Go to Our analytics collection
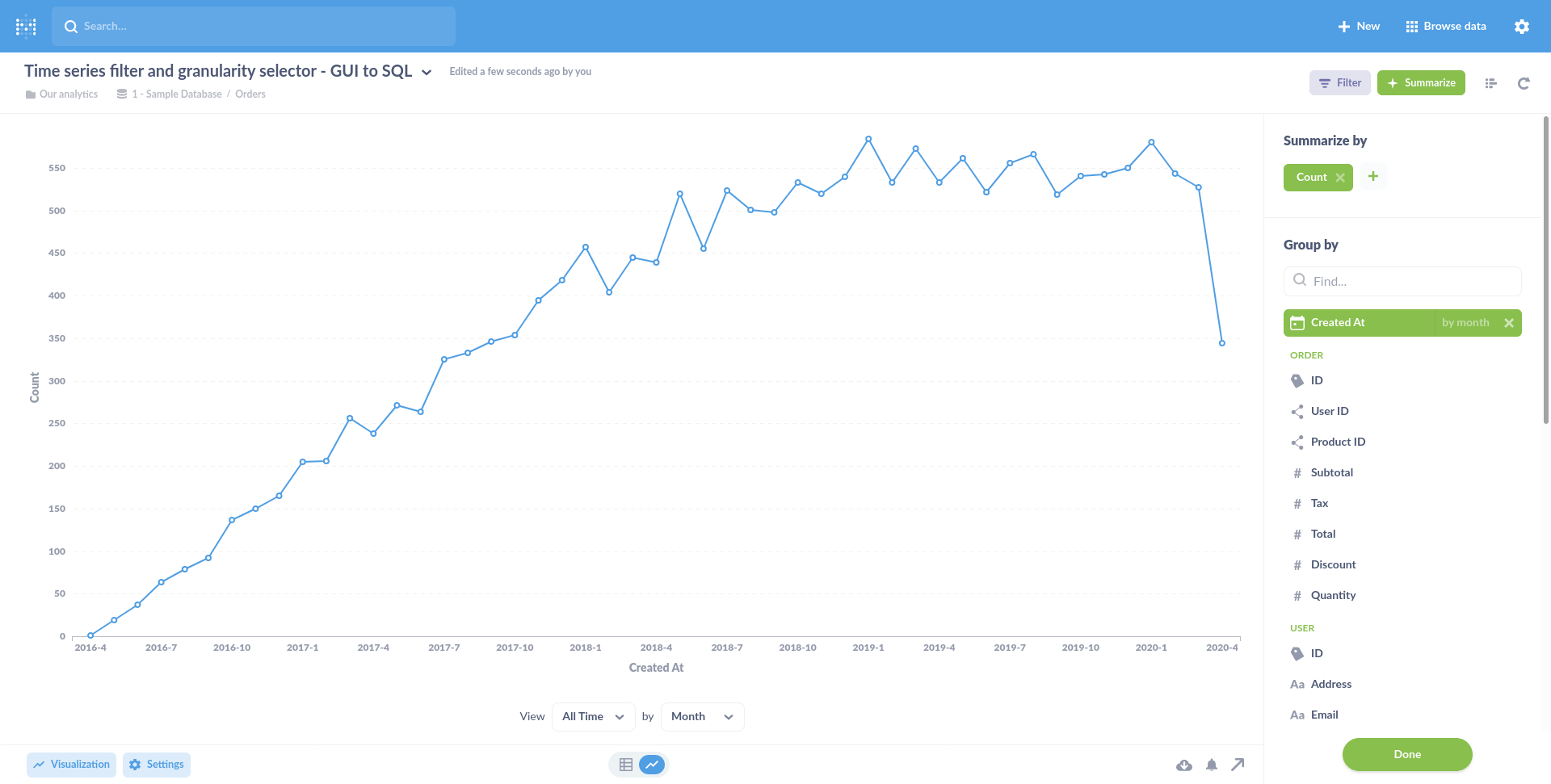The width and height of the screenshot is (1551, 784). point(61,94)
